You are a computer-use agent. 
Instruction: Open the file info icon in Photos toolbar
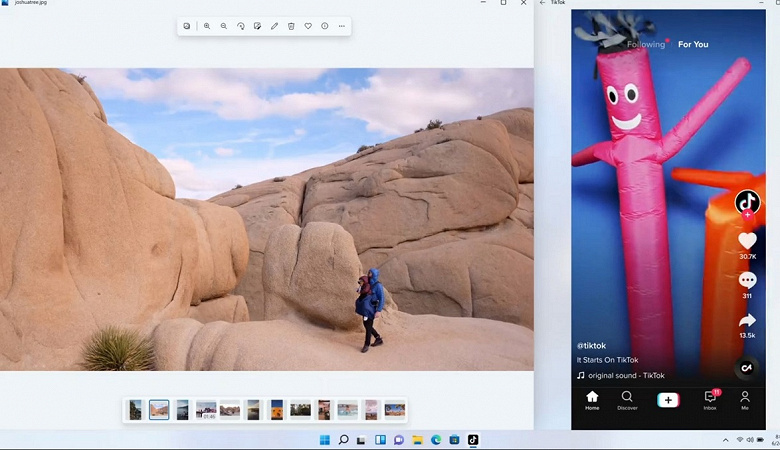pos(325,26)
